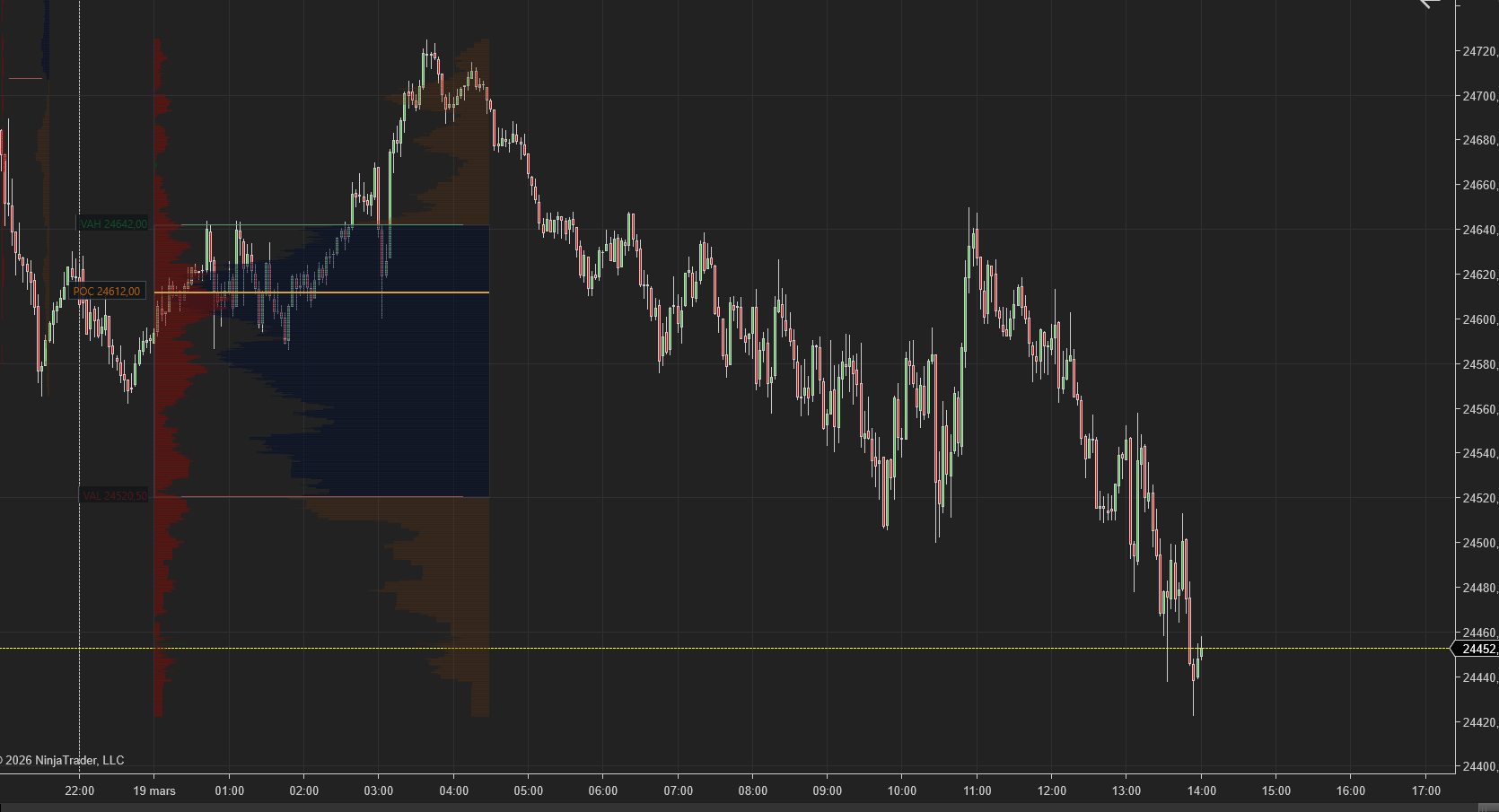Click the 22:00 time axis label
Screen dimensions: 1499x812
80,790
